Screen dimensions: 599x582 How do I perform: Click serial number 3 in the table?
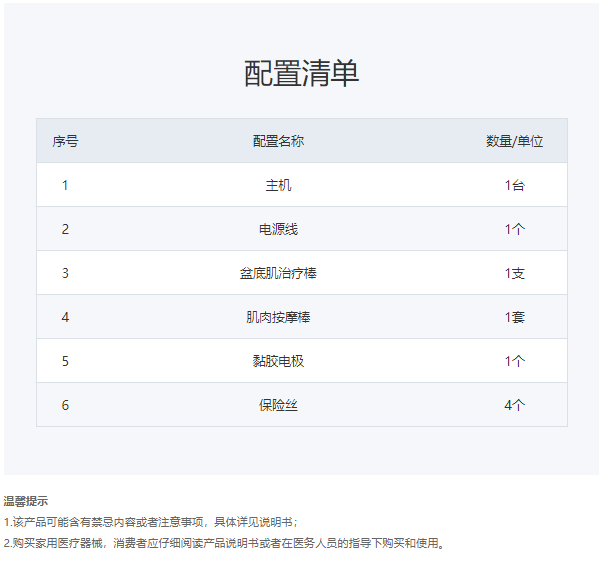[x=65, y=273]
